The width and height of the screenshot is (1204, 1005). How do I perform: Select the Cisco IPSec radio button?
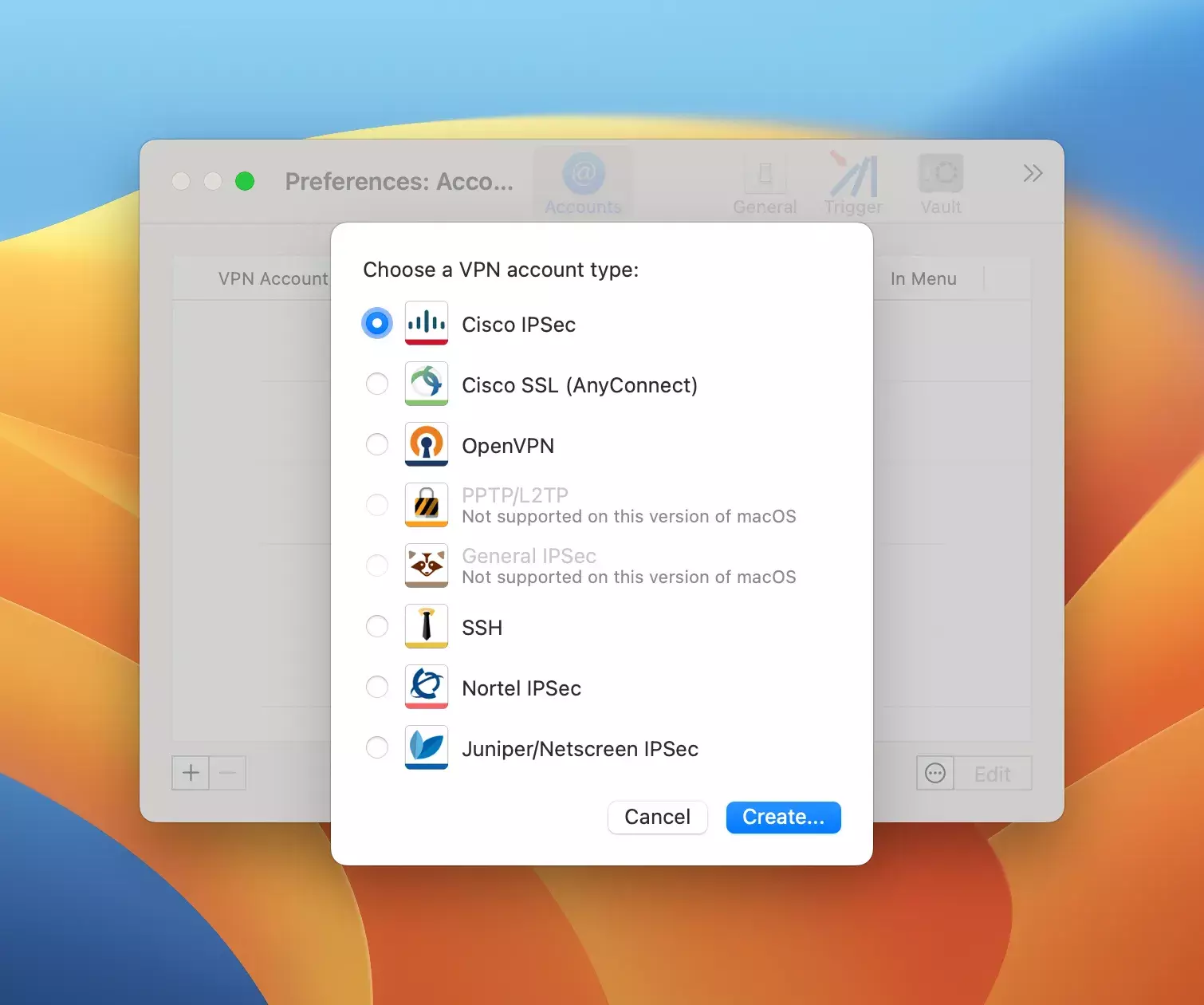click(377, 324)
